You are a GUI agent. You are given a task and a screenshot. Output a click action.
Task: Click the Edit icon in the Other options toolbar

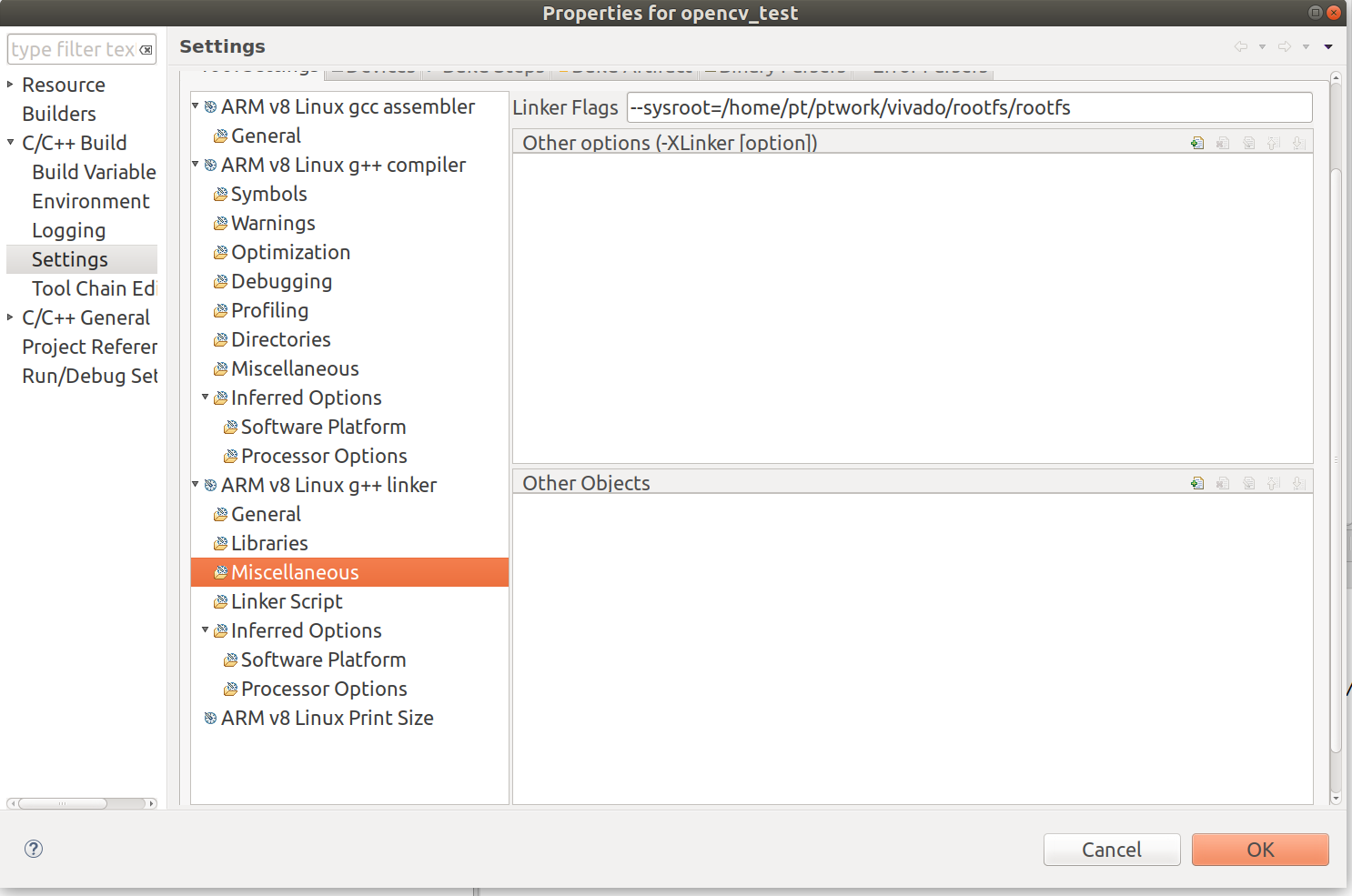(1248, 143)
